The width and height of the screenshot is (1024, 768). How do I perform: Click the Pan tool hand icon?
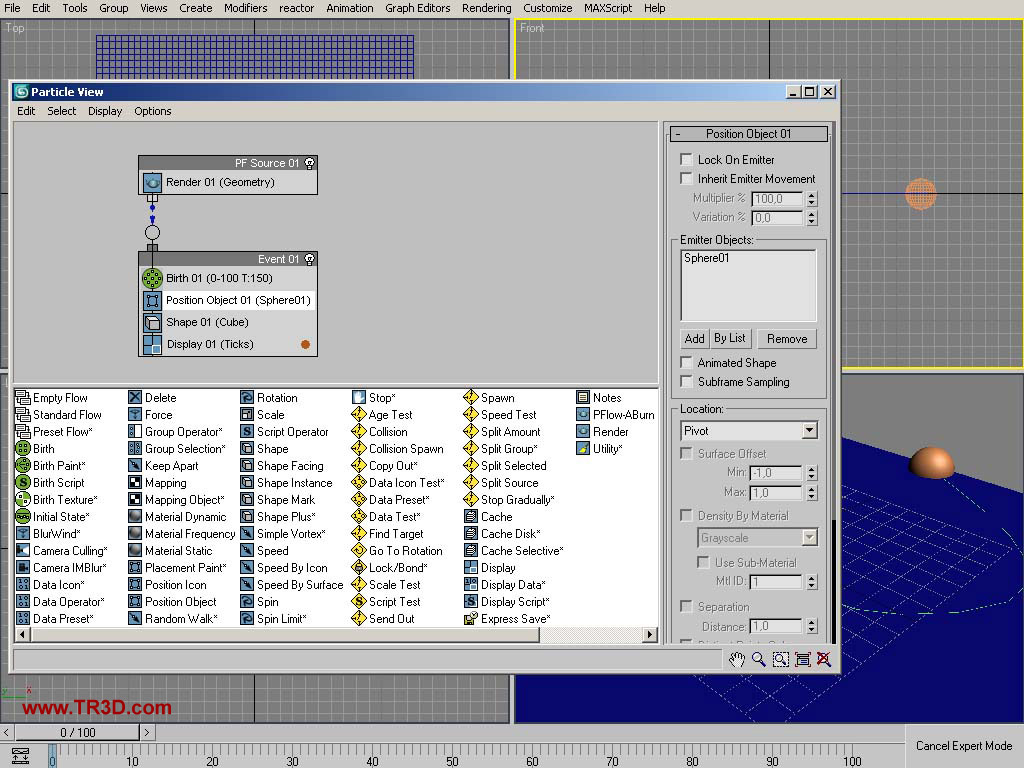(737, 659)
